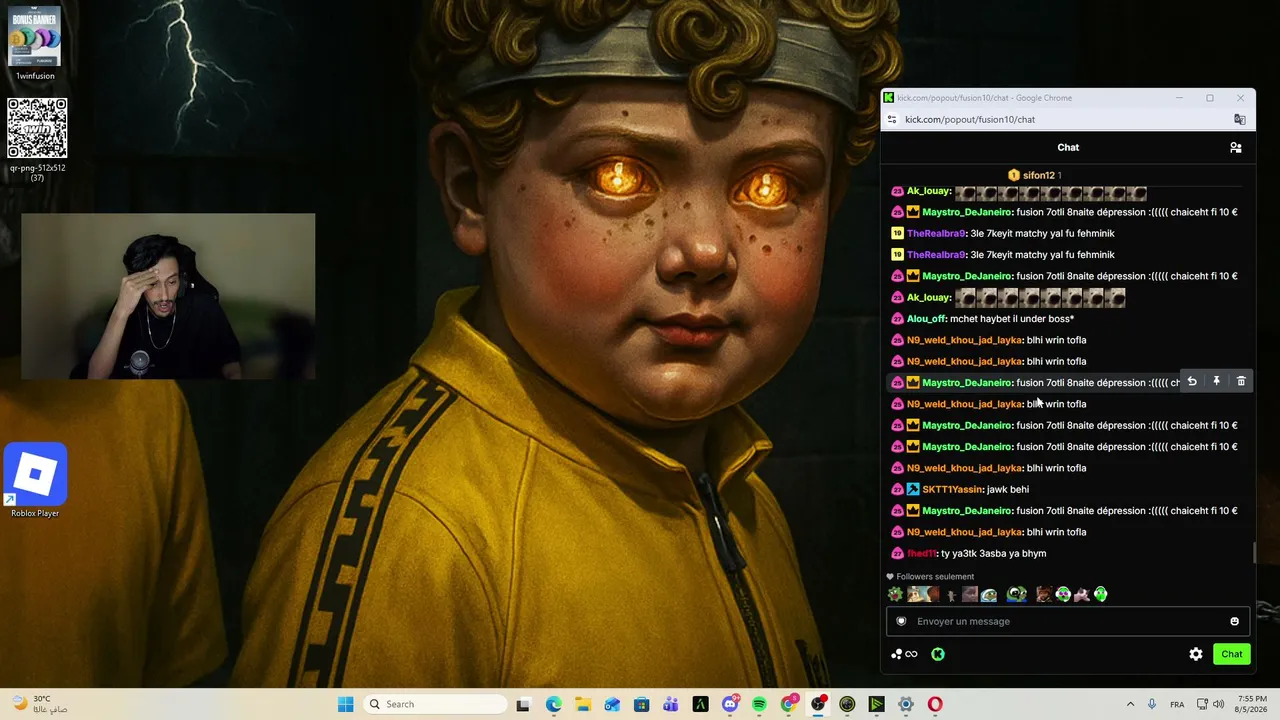Click the green Kick logo below message box

click(938, 654)
